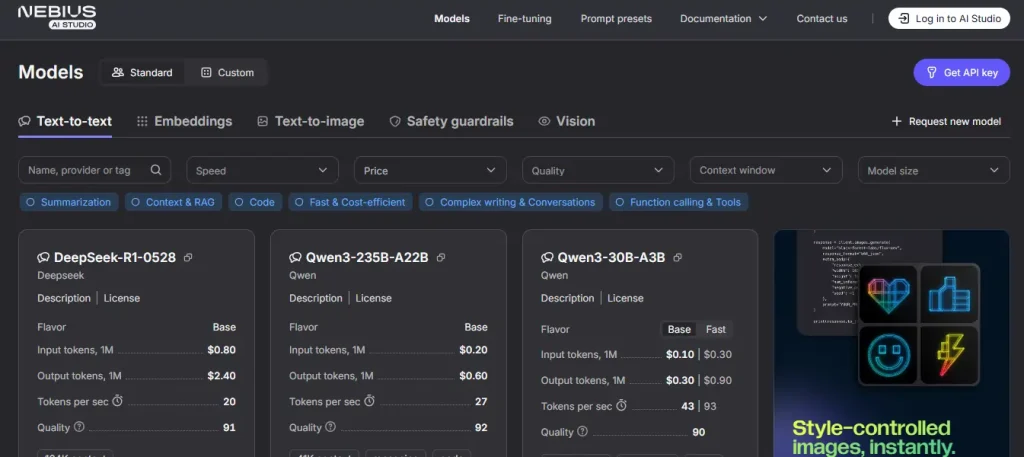1024x457 pixels.
Task: Click Request new model
Action: point(946,121)
